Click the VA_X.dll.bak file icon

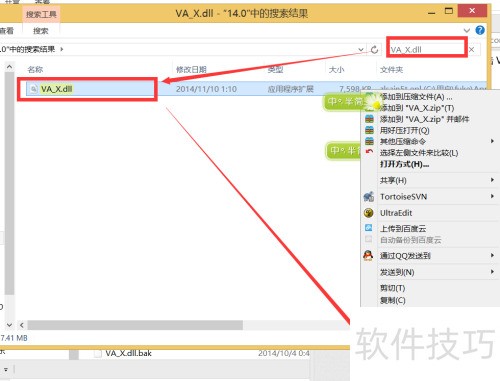pyautogui.click(x=98, y=353)
